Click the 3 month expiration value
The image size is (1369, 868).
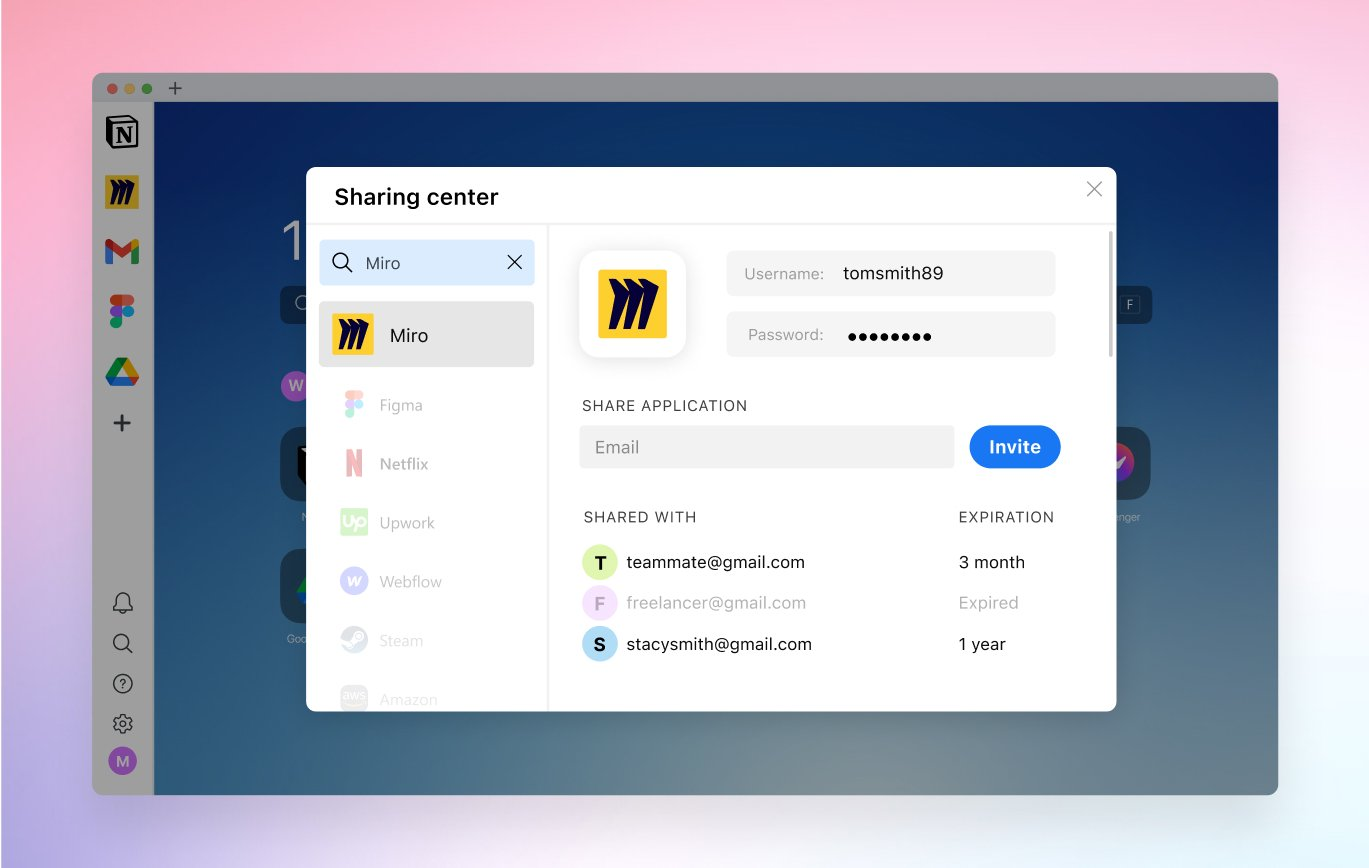991,562
